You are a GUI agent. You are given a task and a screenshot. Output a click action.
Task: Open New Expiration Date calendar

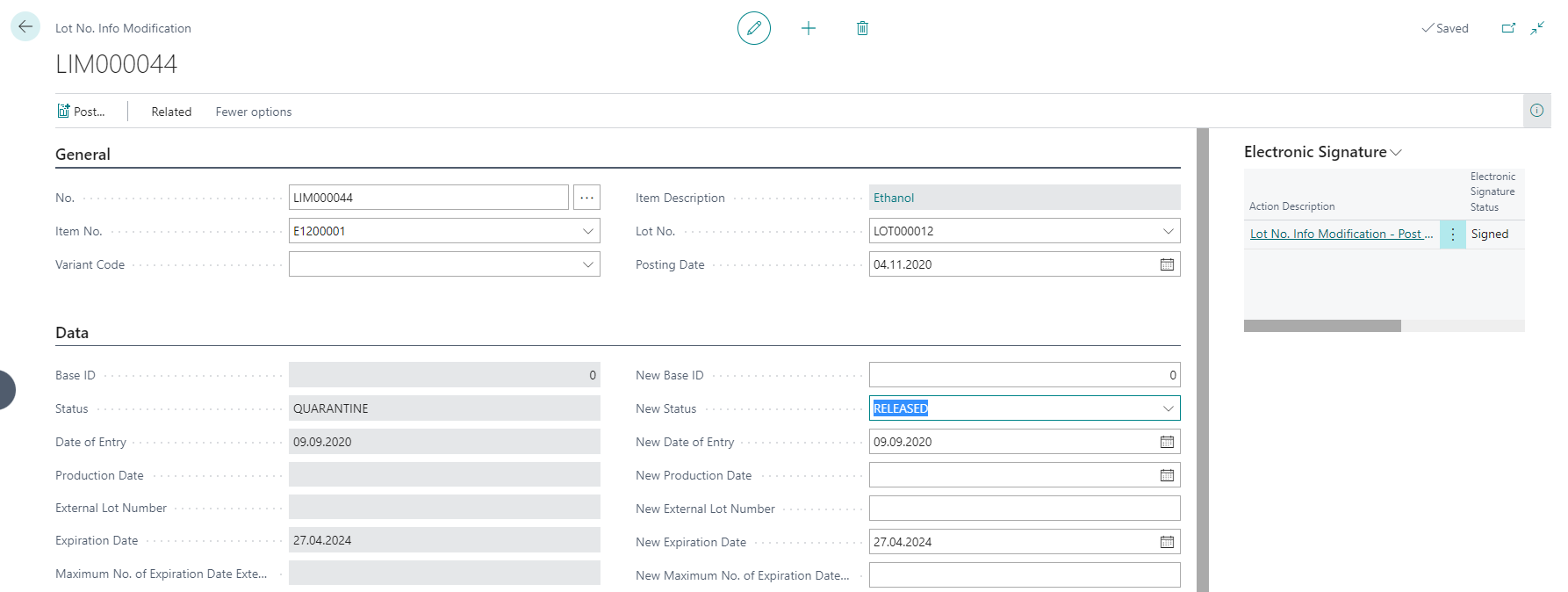tap(1167, 542)
